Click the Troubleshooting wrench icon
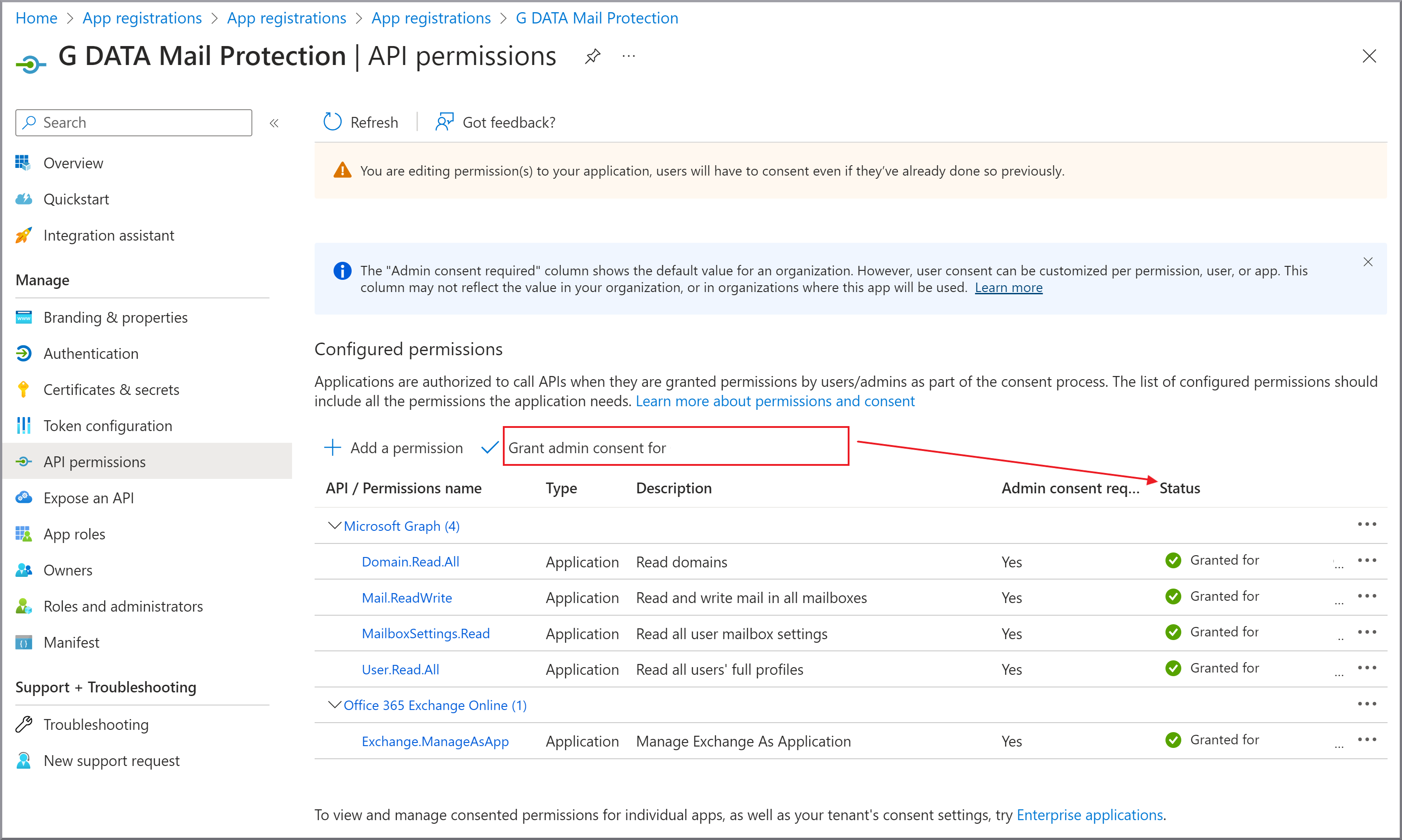This screenshot has width=1402, height=840. [x=23, y=724]
